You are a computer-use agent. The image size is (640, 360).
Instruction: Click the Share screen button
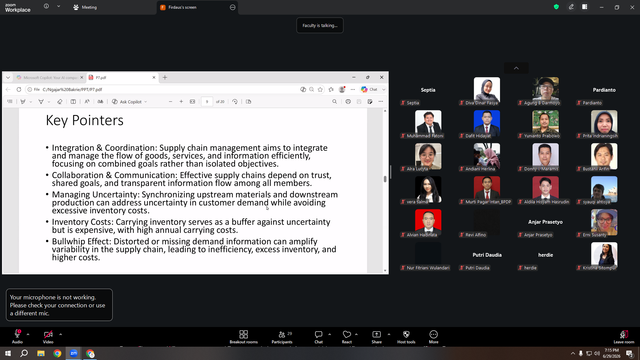tap(376, 337)
